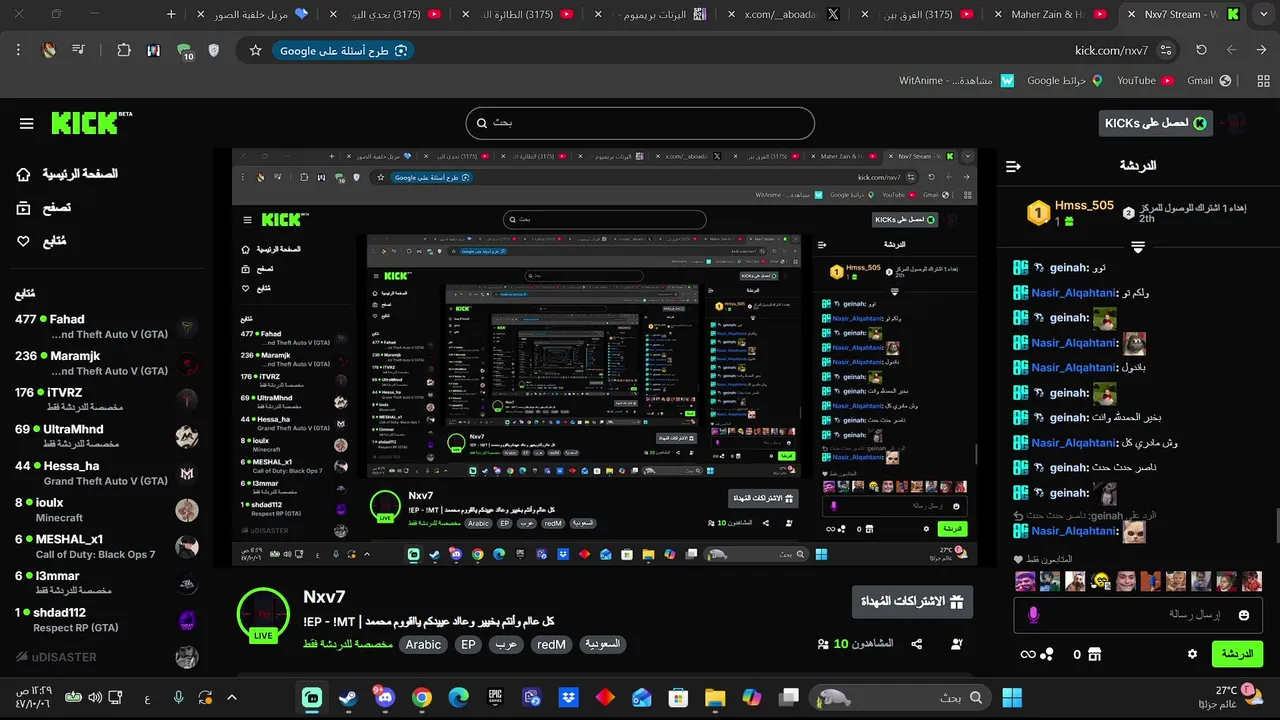
Task: Open Maramjk channel in sidebar
Action: (x=106, y=363)
